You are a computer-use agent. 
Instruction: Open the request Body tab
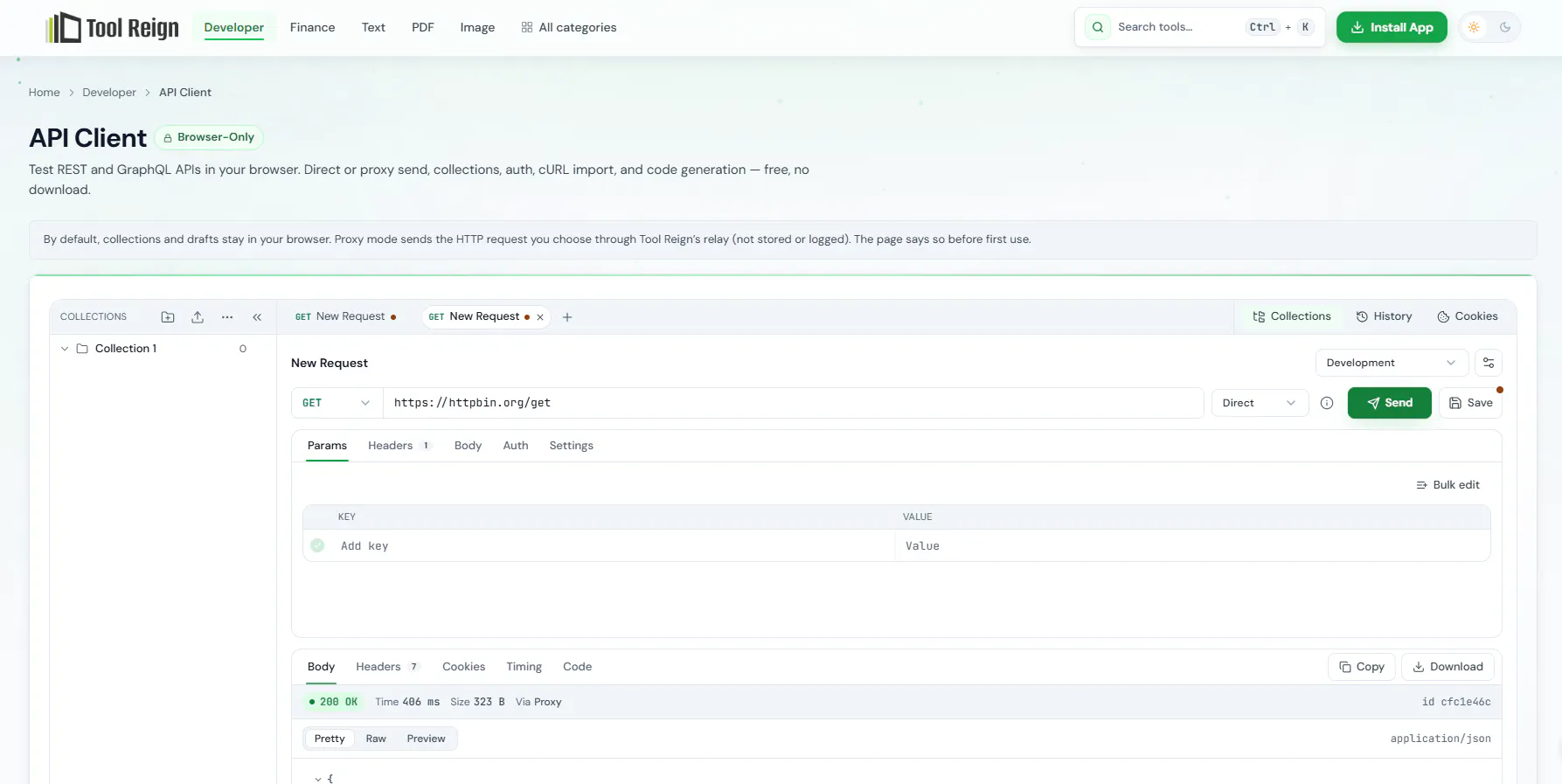click(x=468, y=446)
